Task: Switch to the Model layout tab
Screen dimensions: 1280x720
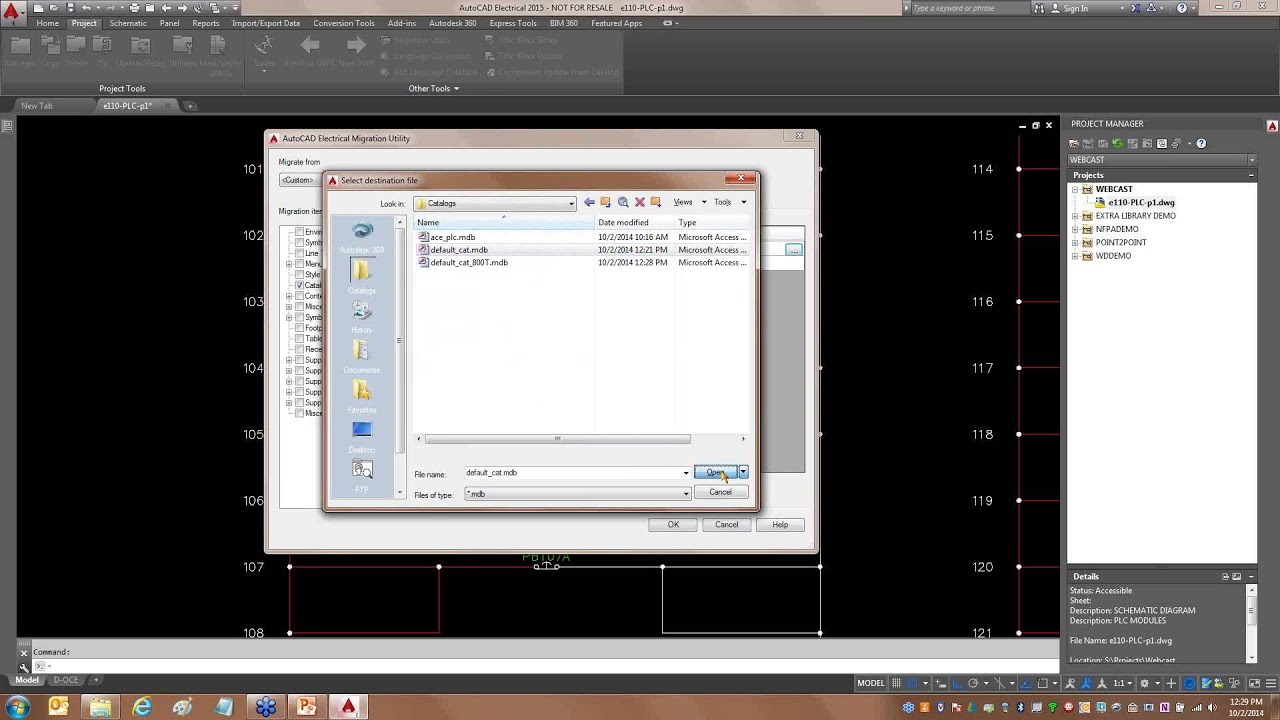Action: coord(27,680)
